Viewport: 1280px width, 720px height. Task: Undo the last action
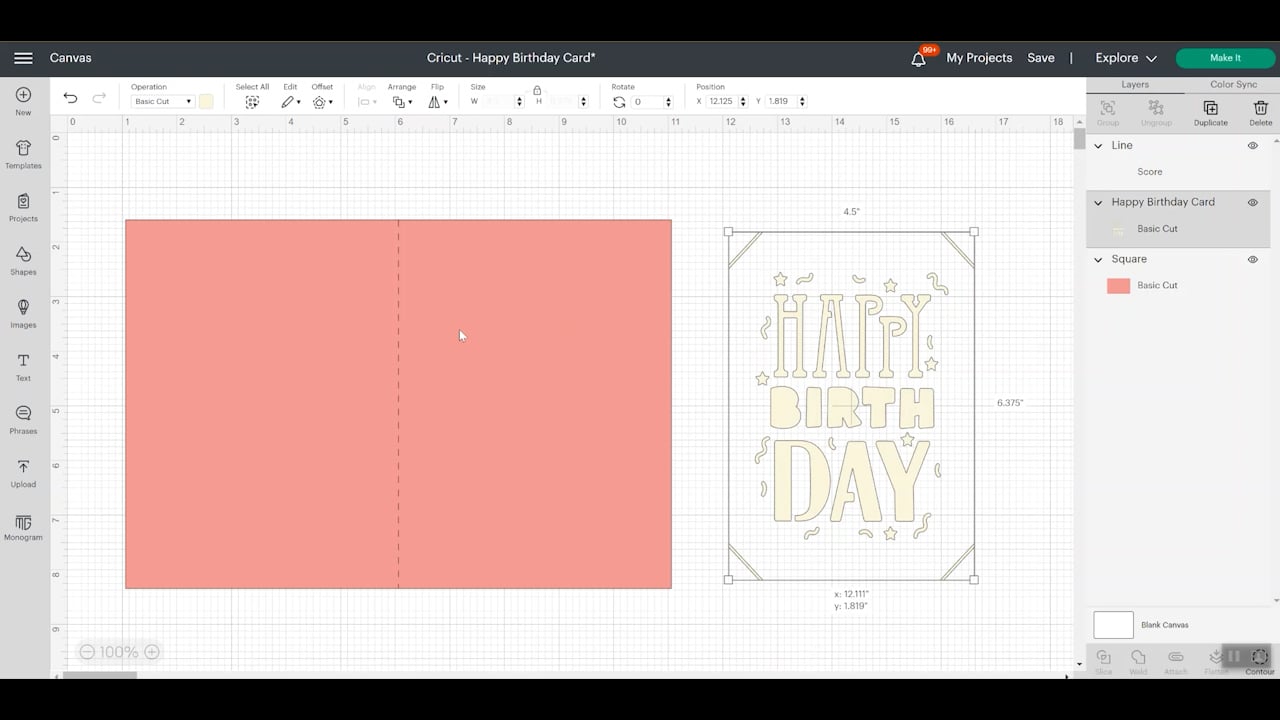coord(70,98)
